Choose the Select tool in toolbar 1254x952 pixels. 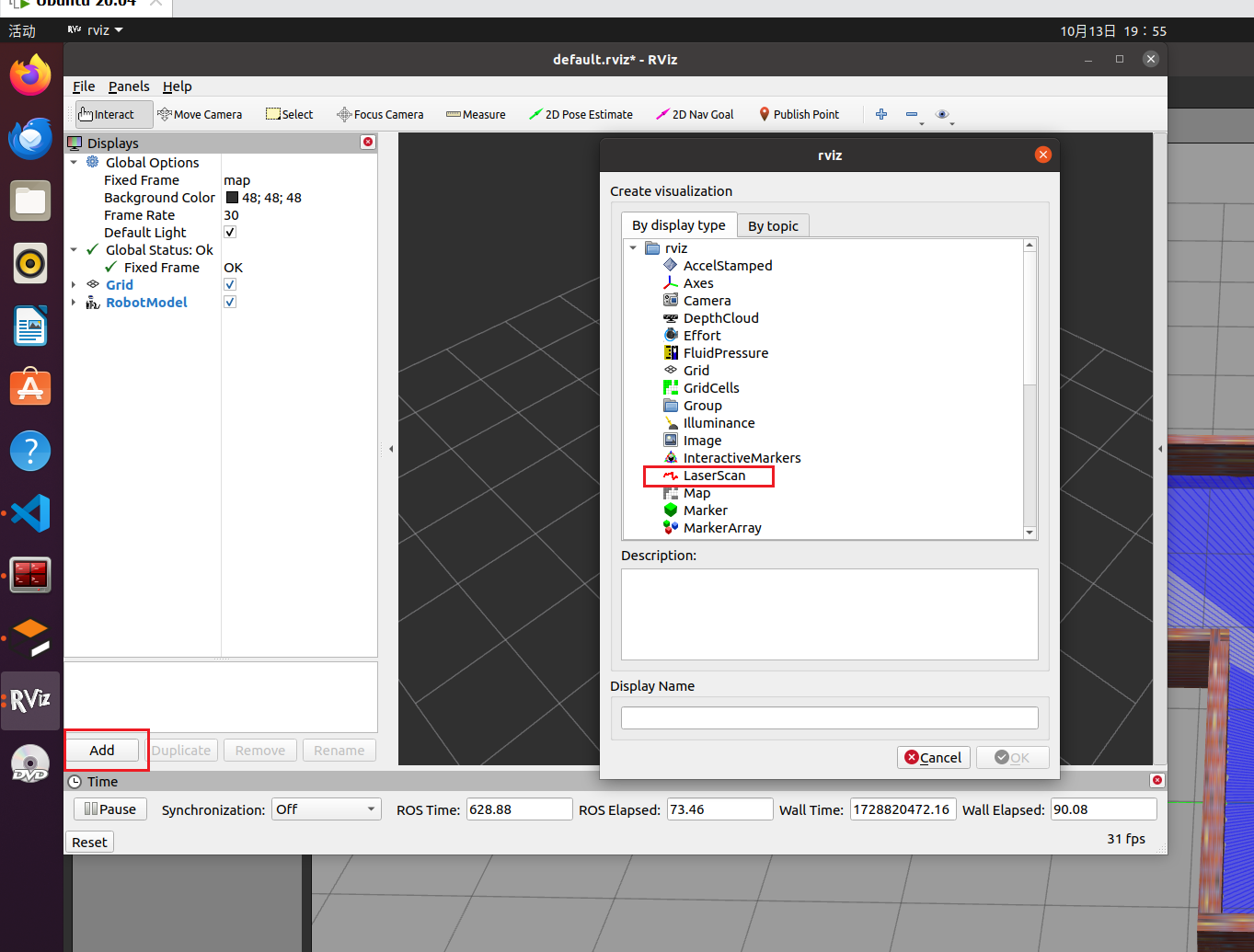coord(289,114)
